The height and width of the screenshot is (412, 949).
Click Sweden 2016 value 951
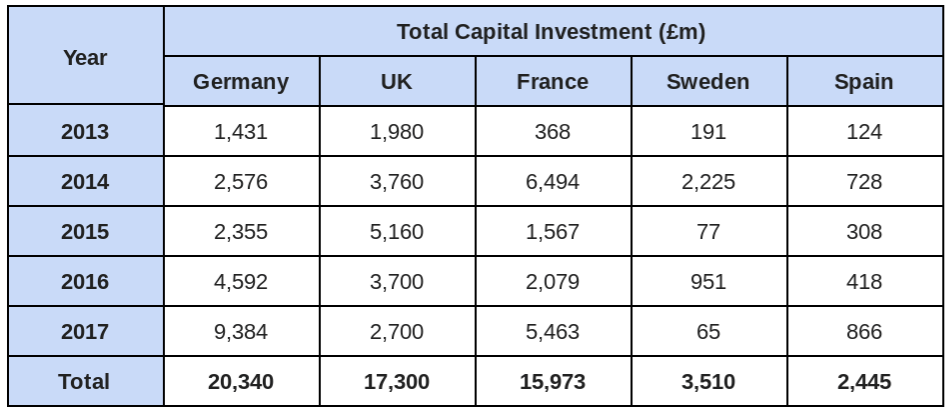click(x=709, y=281)
